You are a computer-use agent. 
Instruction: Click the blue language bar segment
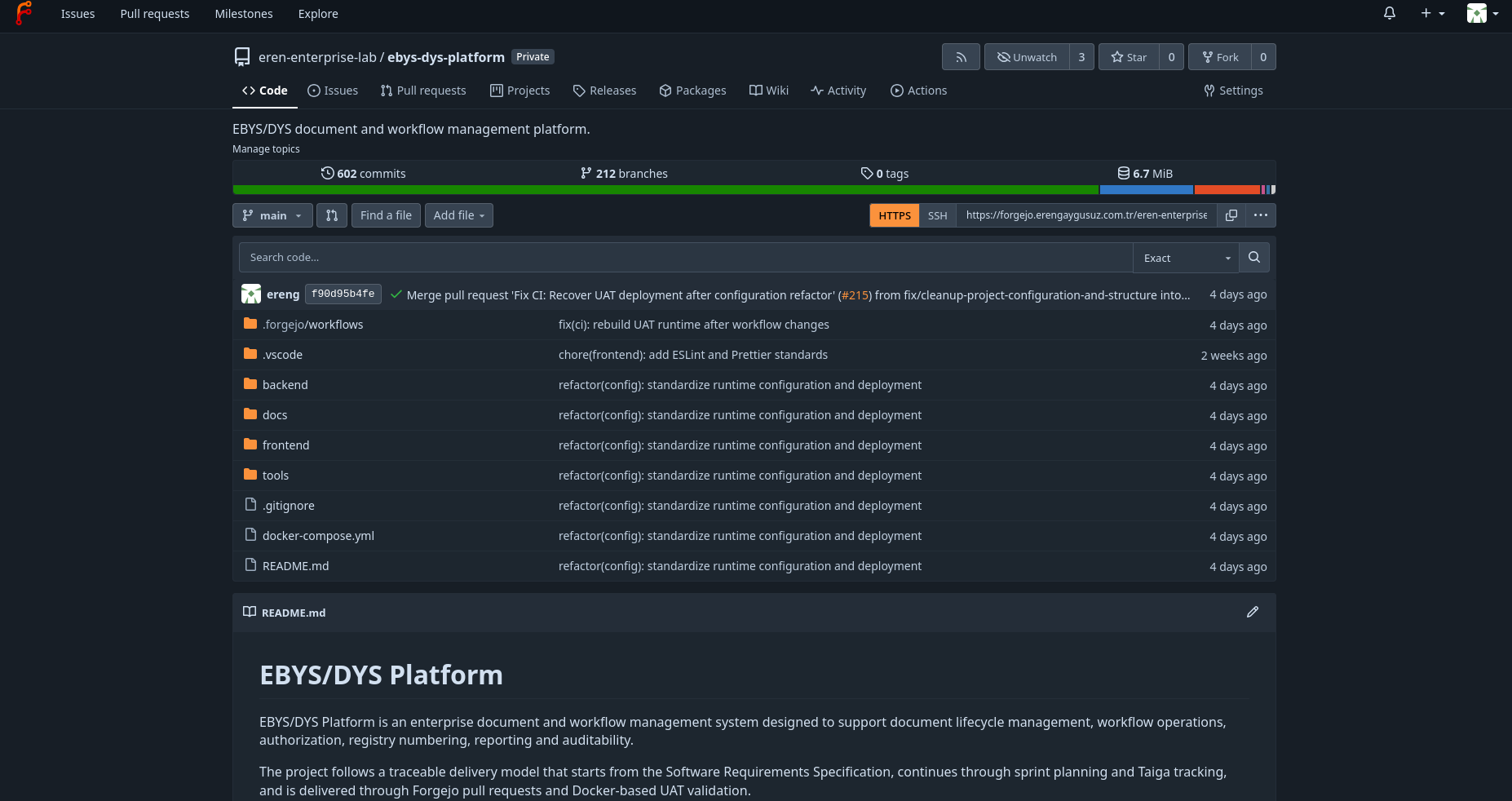tap(1147, 190)
